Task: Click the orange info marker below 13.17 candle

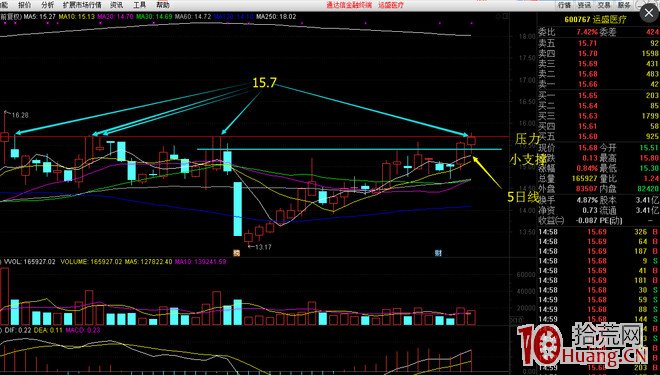Action: 237,253
